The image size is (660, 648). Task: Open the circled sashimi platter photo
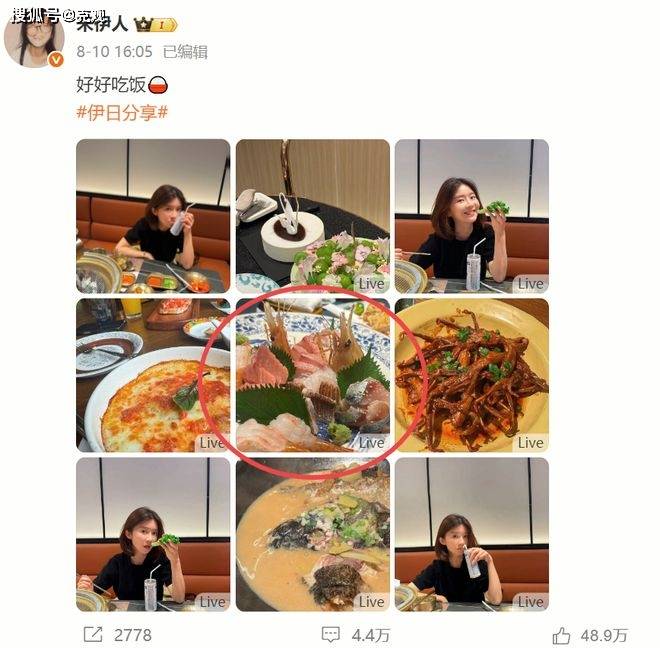click(313, 375)
